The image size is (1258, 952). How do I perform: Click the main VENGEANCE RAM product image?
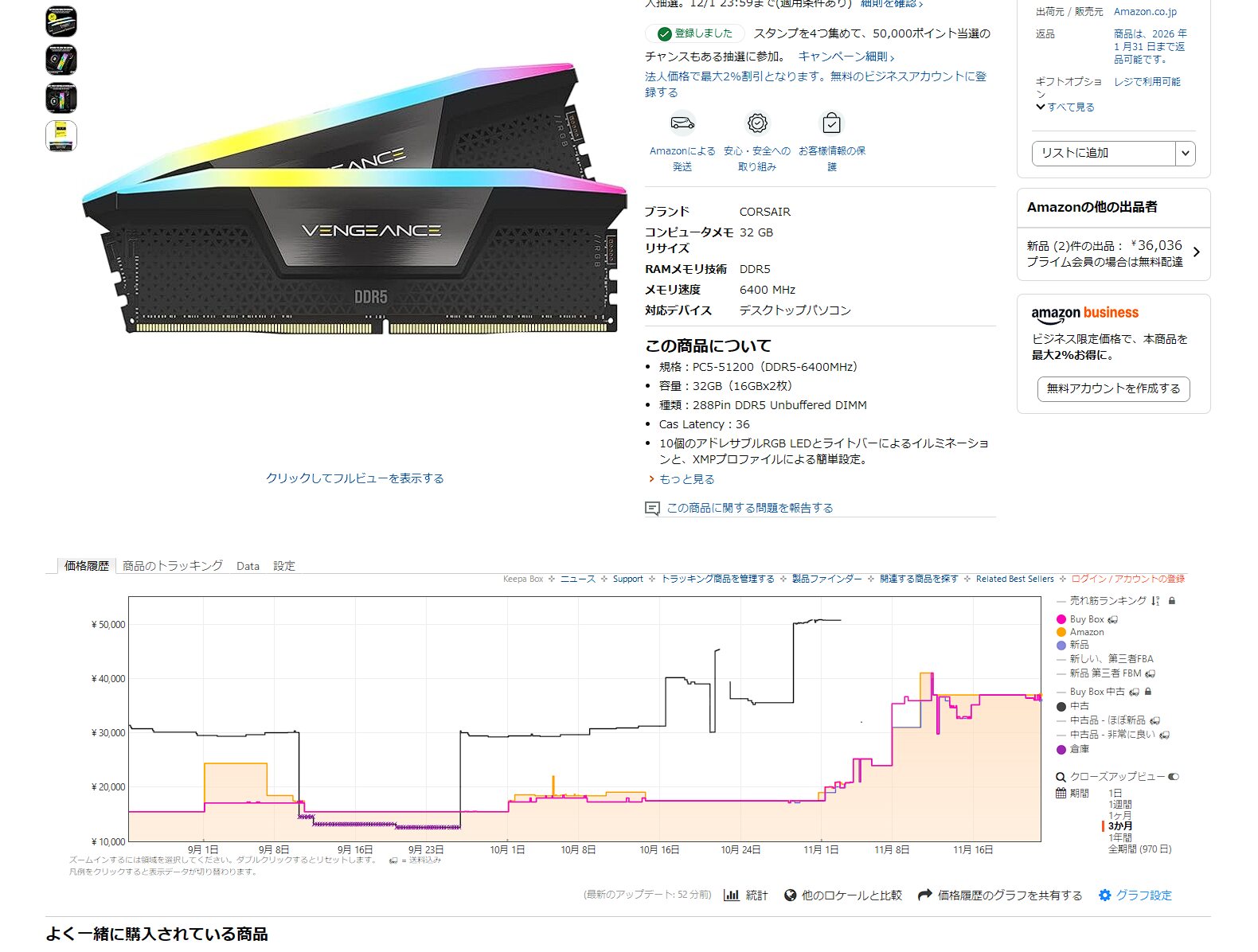(x=355, y=199)
